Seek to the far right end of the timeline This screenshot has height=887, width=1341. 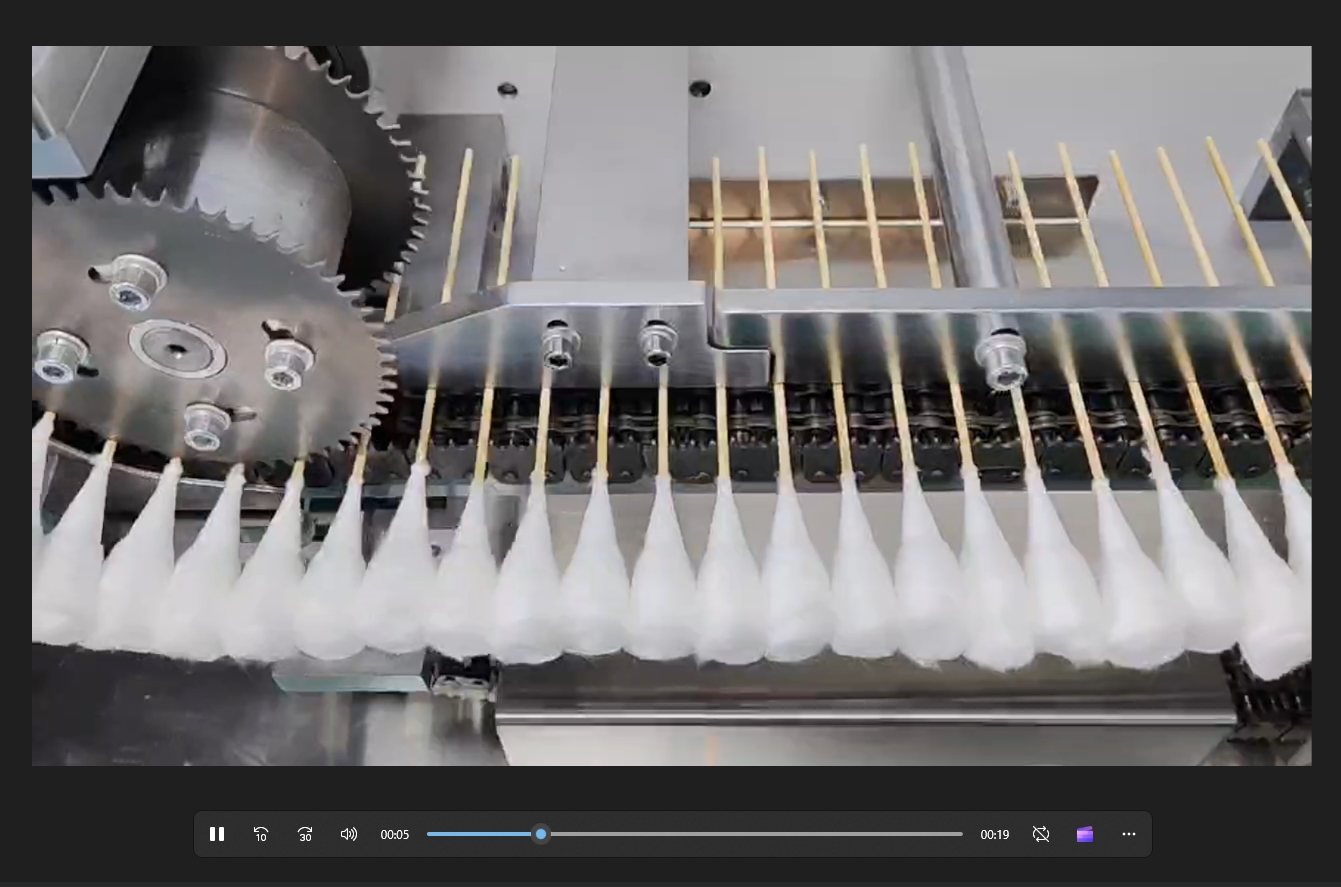[961, 834]
